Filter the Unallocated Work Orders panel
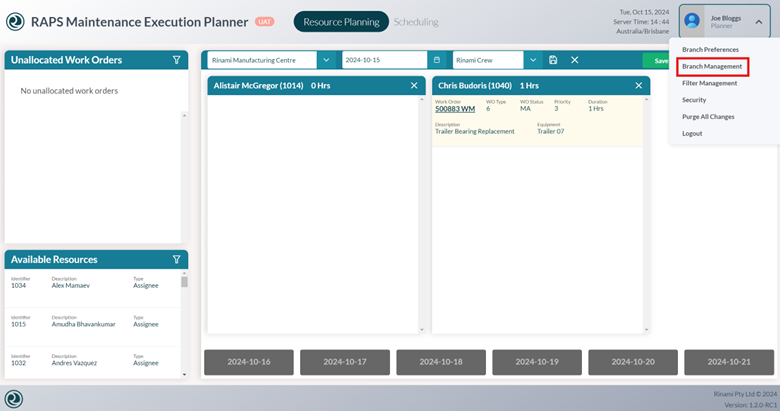 point(176,60)
